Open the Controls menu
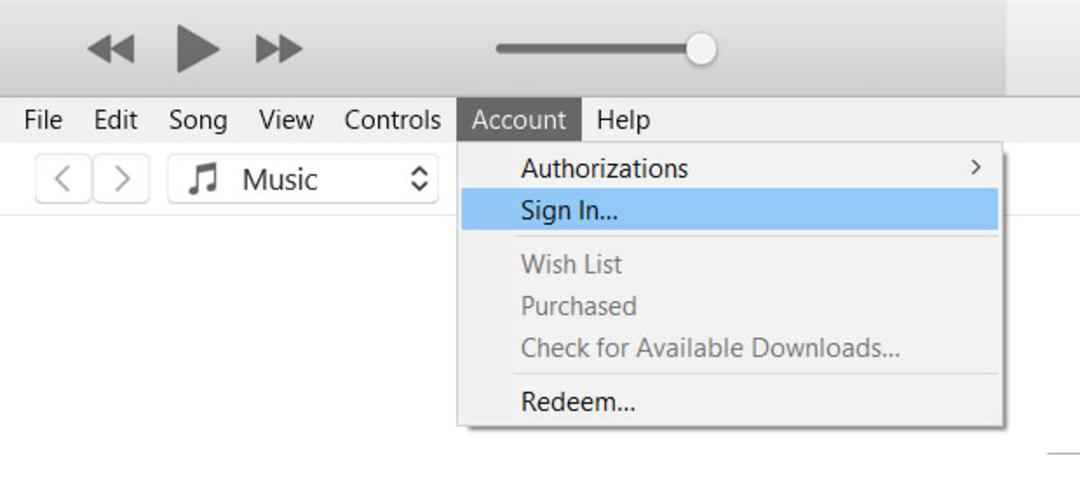 [393, 120]
